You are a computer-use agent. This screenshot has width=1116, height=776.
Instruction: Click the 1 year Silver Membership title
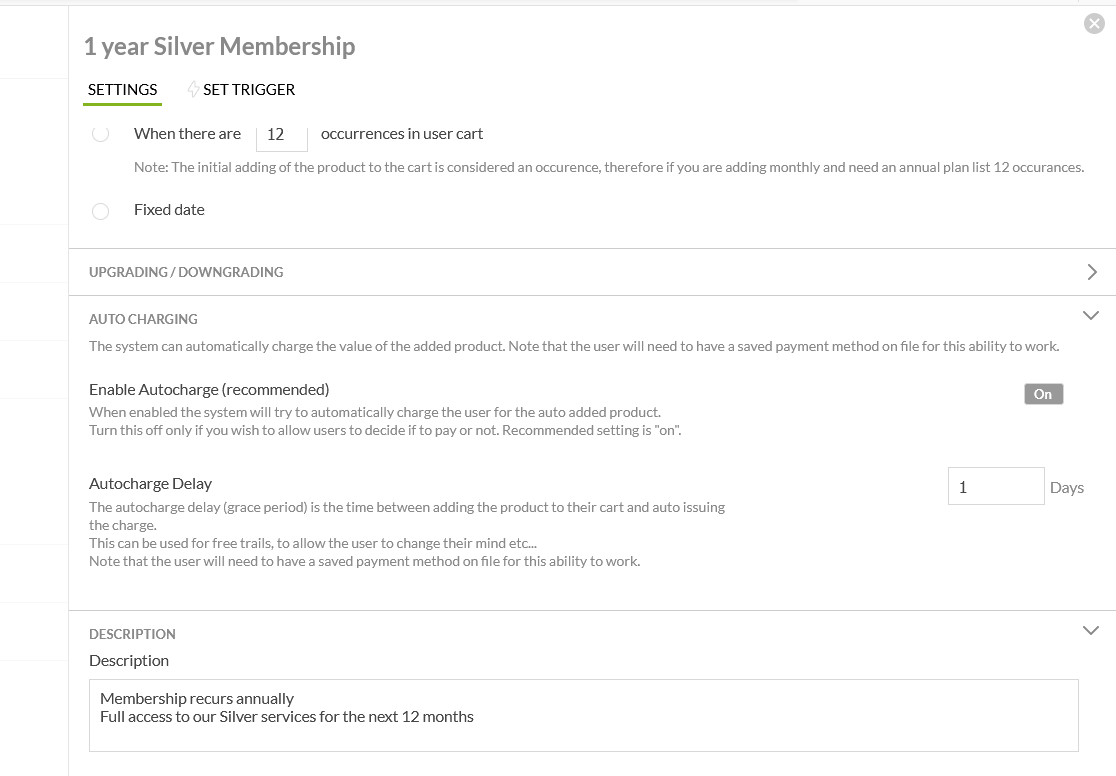click(x=219, y=46)
